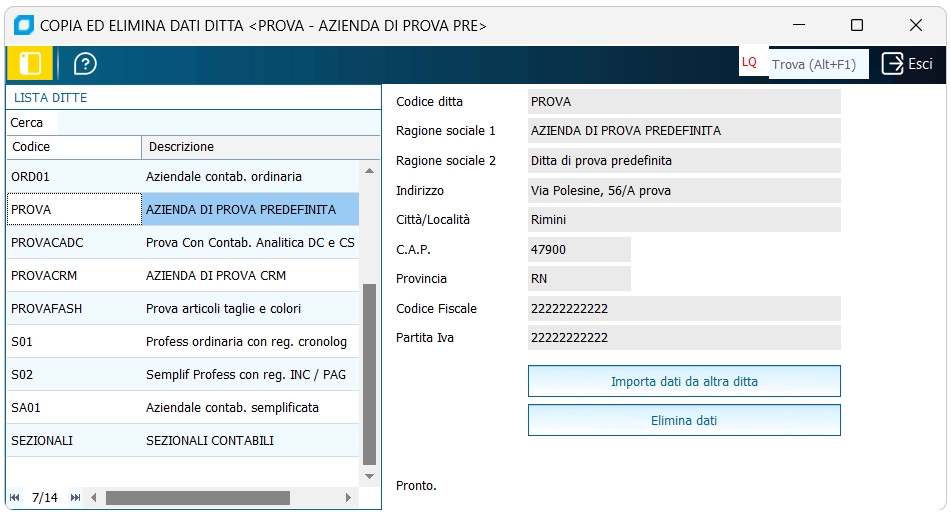
Task: Toggle the side panel icon in the toolbar
Action: coord(30,64)
